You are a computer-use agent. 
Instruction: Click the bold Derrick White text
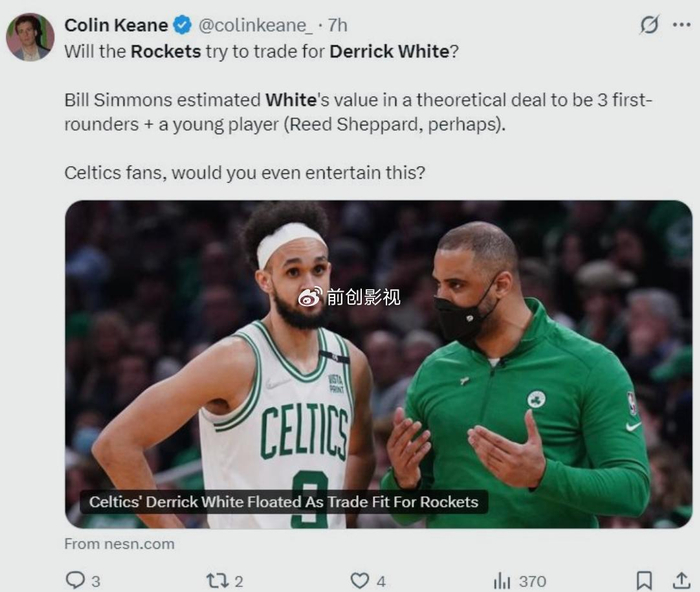point(389,51)
